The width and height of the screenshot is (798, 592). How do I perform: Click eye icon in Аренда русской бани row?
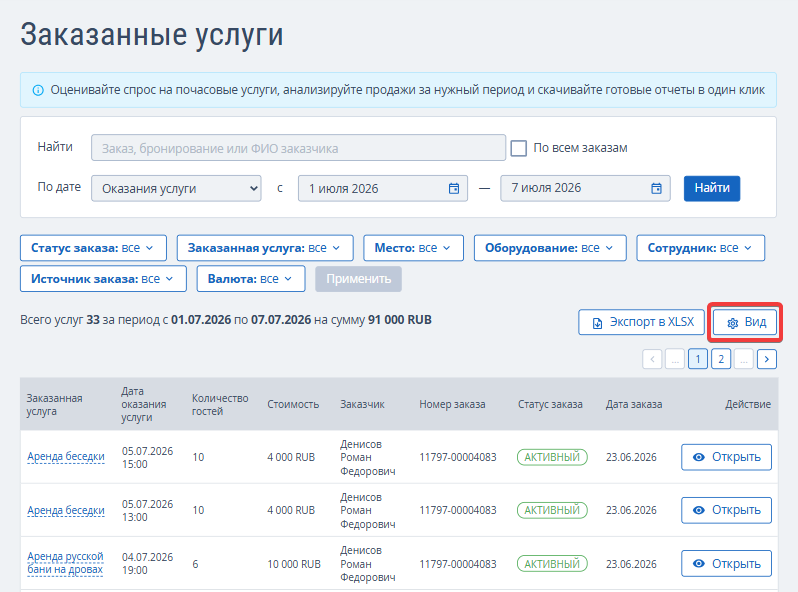pos(699,563)
